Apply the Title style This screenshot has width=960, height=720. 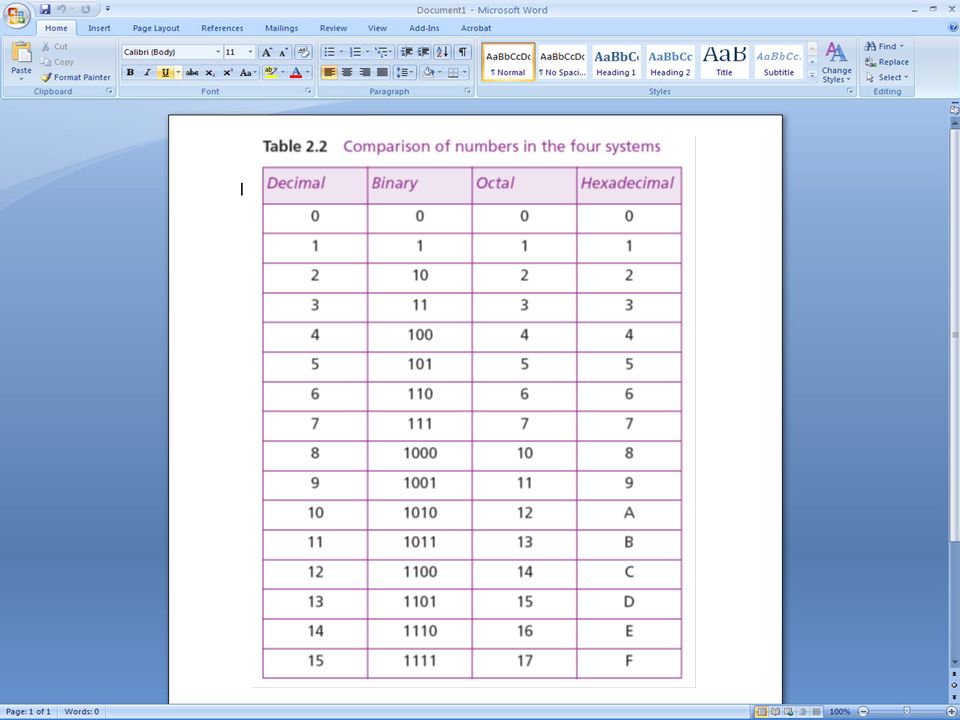724,62
